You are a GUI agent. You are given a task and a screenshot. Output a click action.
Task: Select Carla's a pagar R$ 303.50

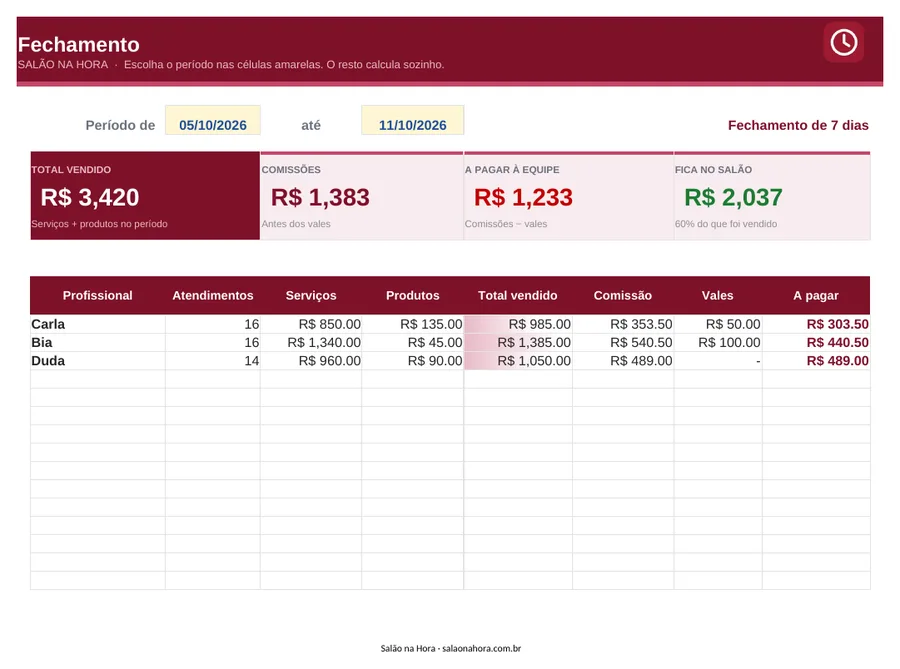click(x=816, y=324)
